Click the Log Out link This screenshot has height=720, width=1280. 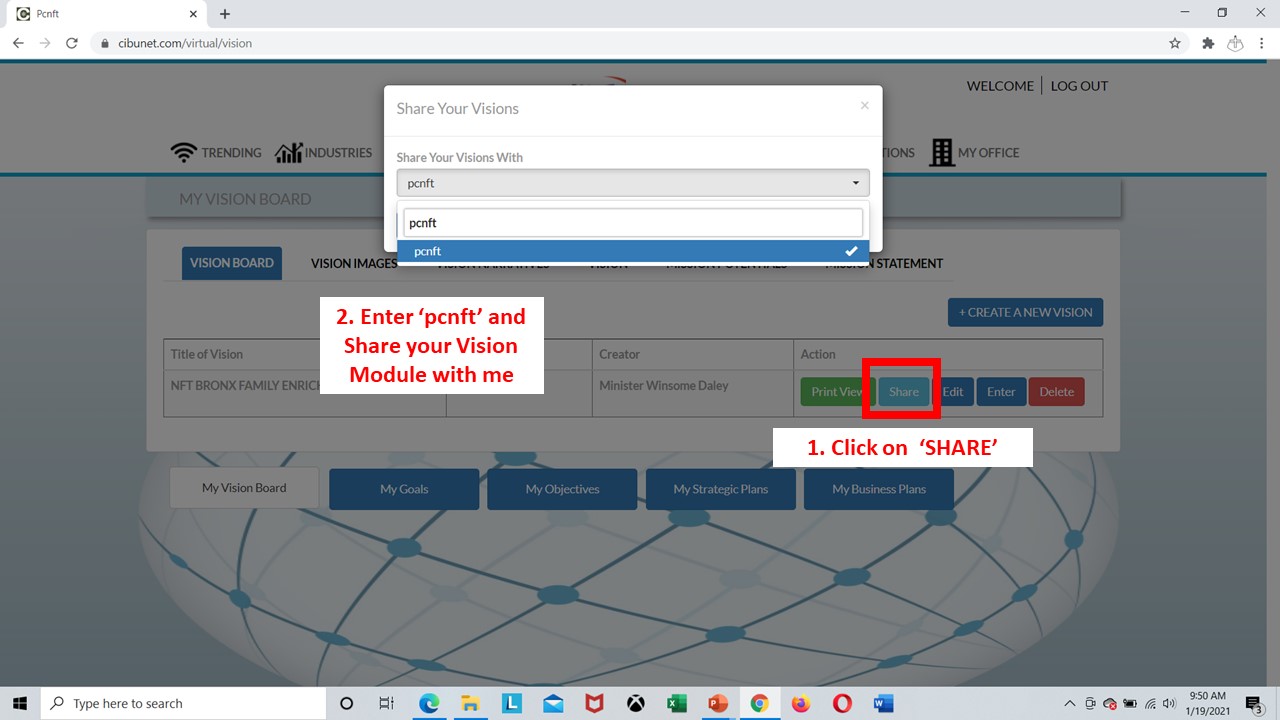click(x=1079, y=86)
